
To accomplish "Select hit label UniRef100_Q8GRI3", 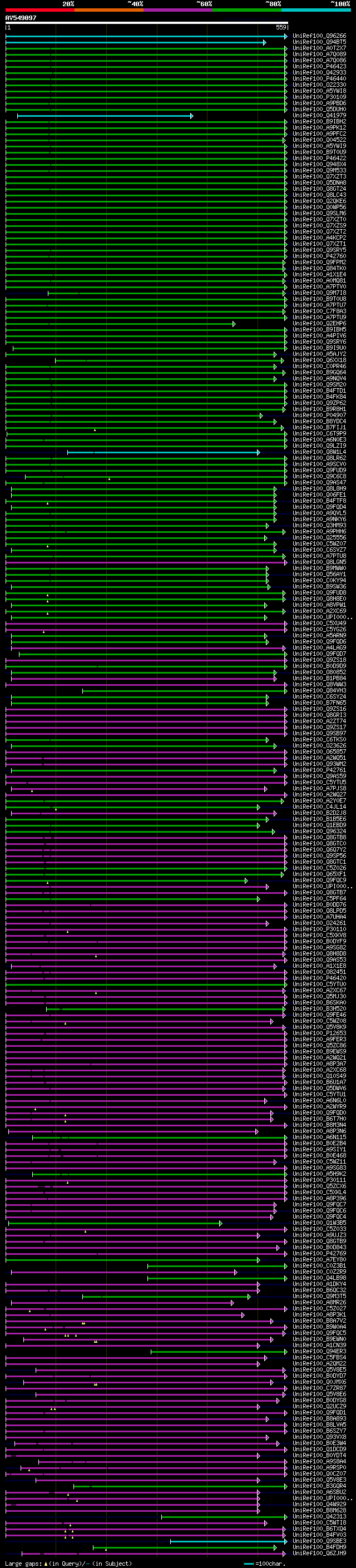I will (319, 715).
